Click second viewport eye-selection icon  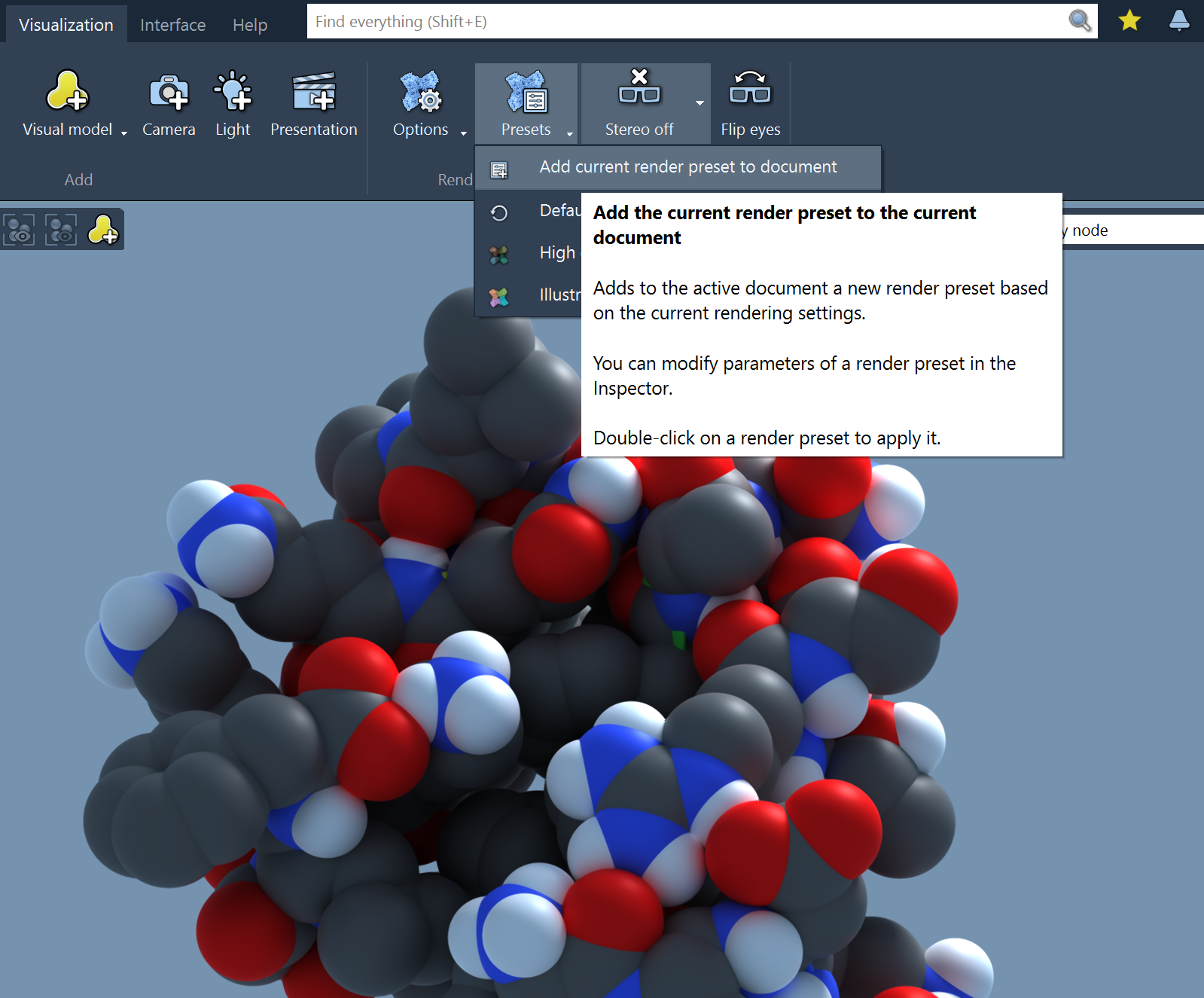pos(61,230)
